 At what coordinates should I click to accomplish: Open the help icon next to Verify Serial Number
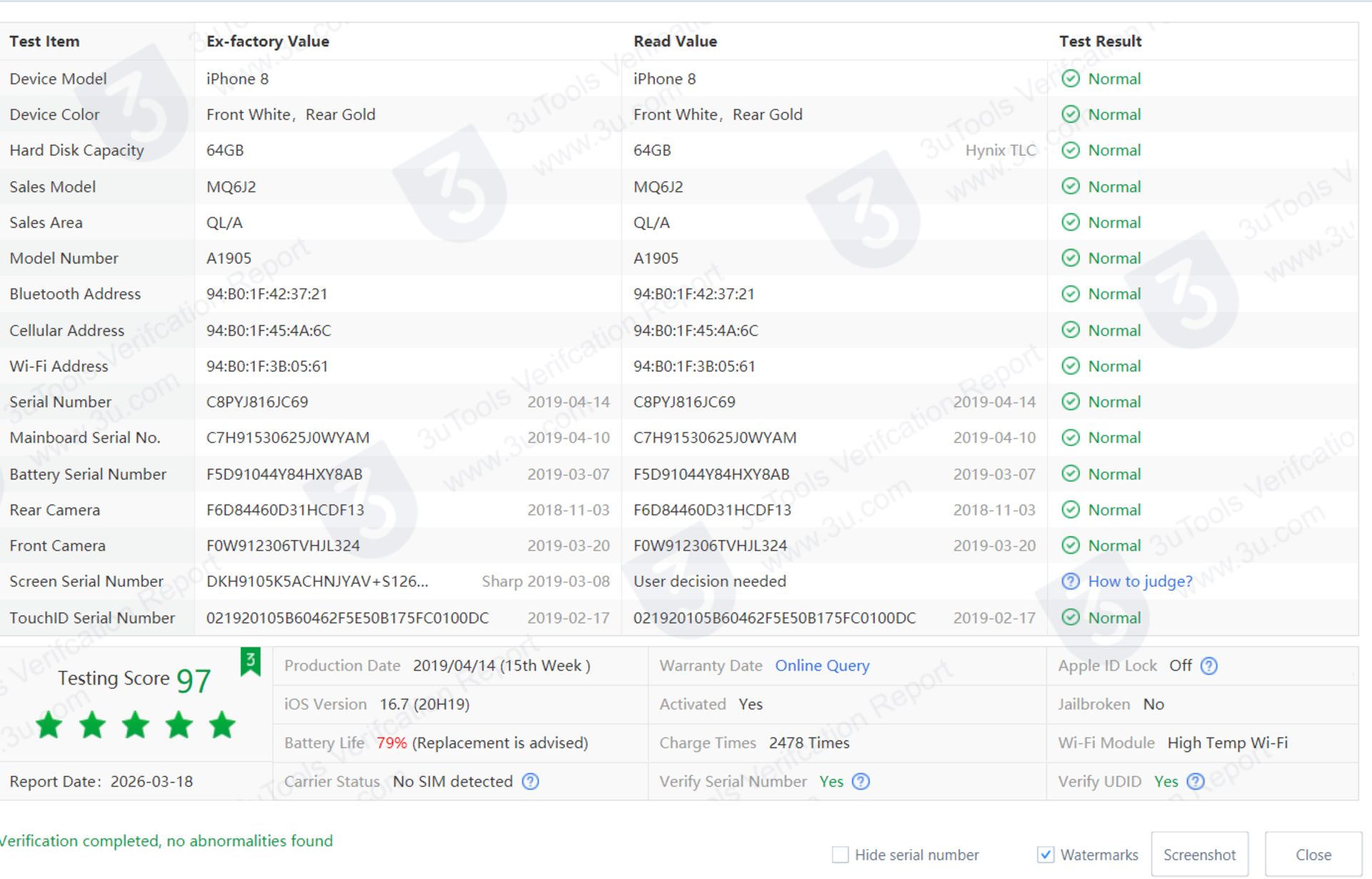861,782
